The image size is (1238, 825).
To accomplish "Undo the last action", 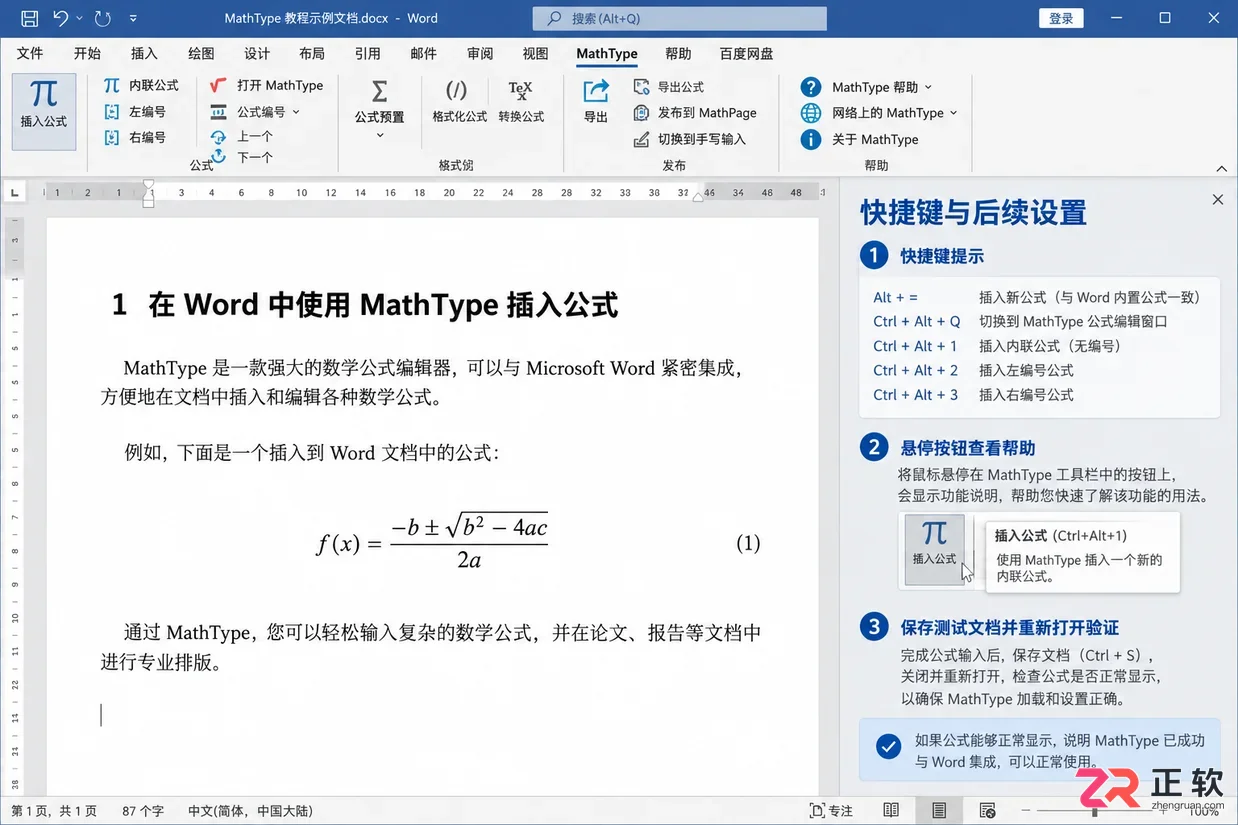I will [61, 18].
